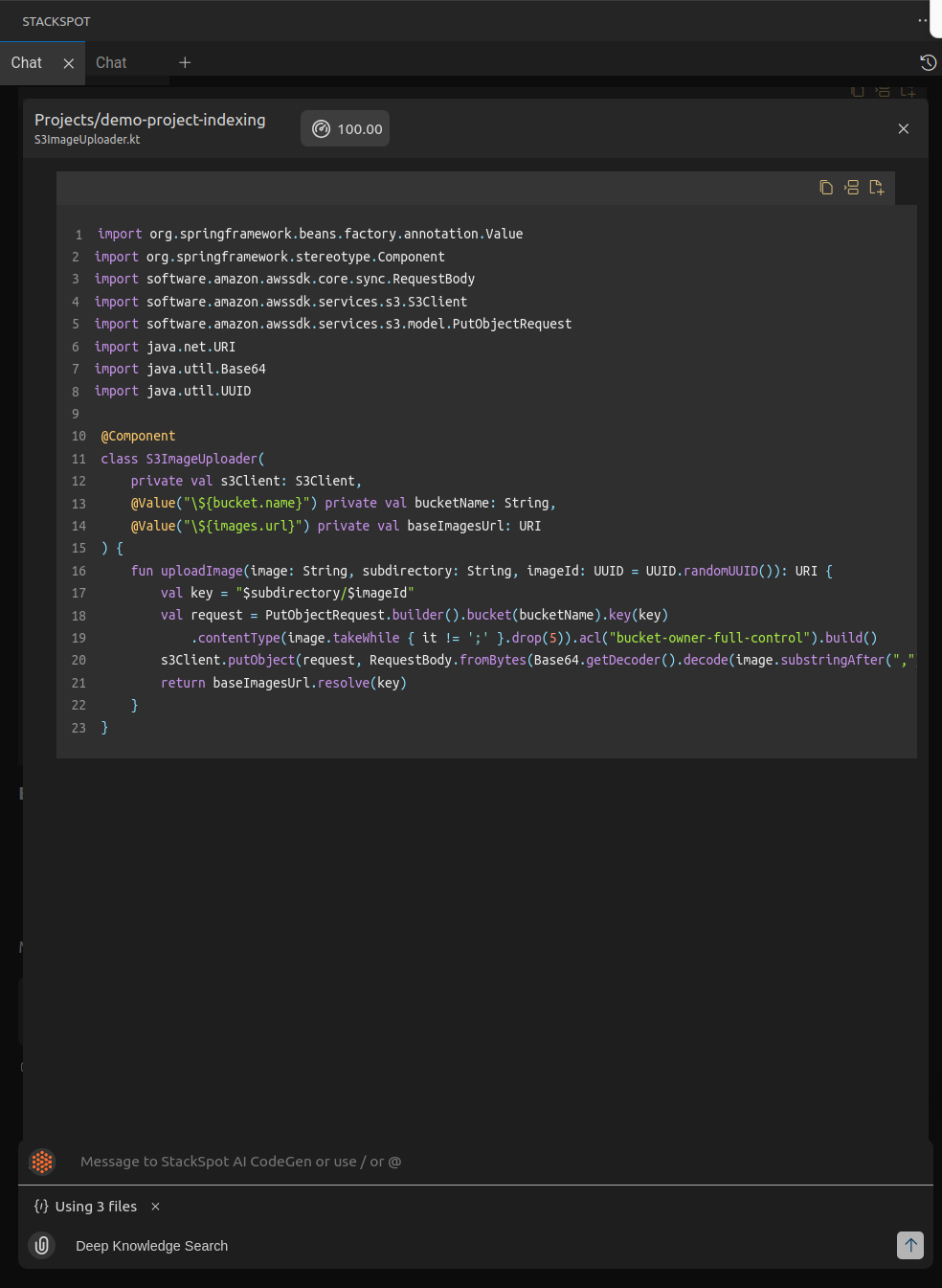Click the relevance score gauge icon

[322, 129]
